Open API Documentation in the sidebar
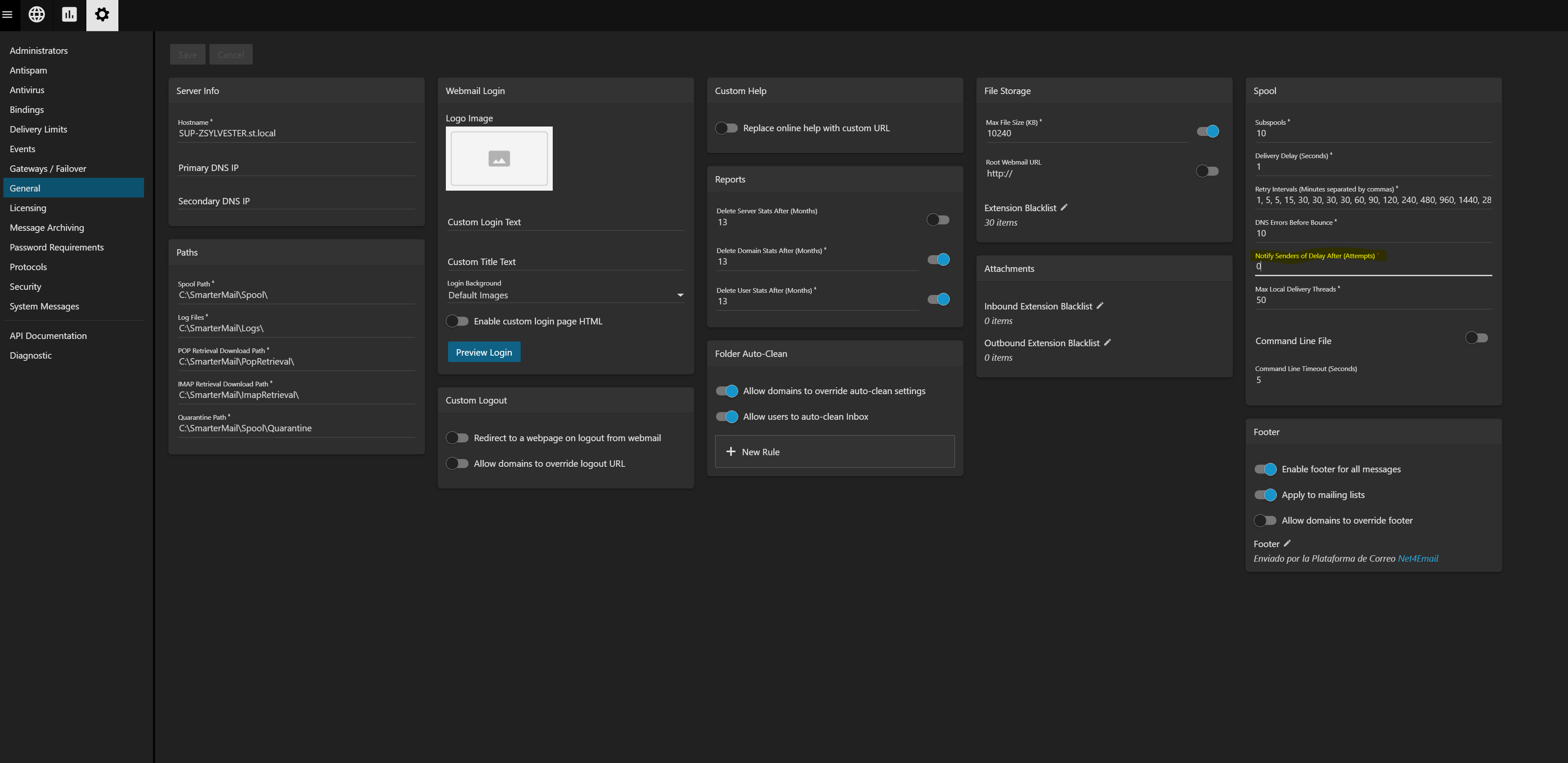1568x763 pixels. pos(48,336)
